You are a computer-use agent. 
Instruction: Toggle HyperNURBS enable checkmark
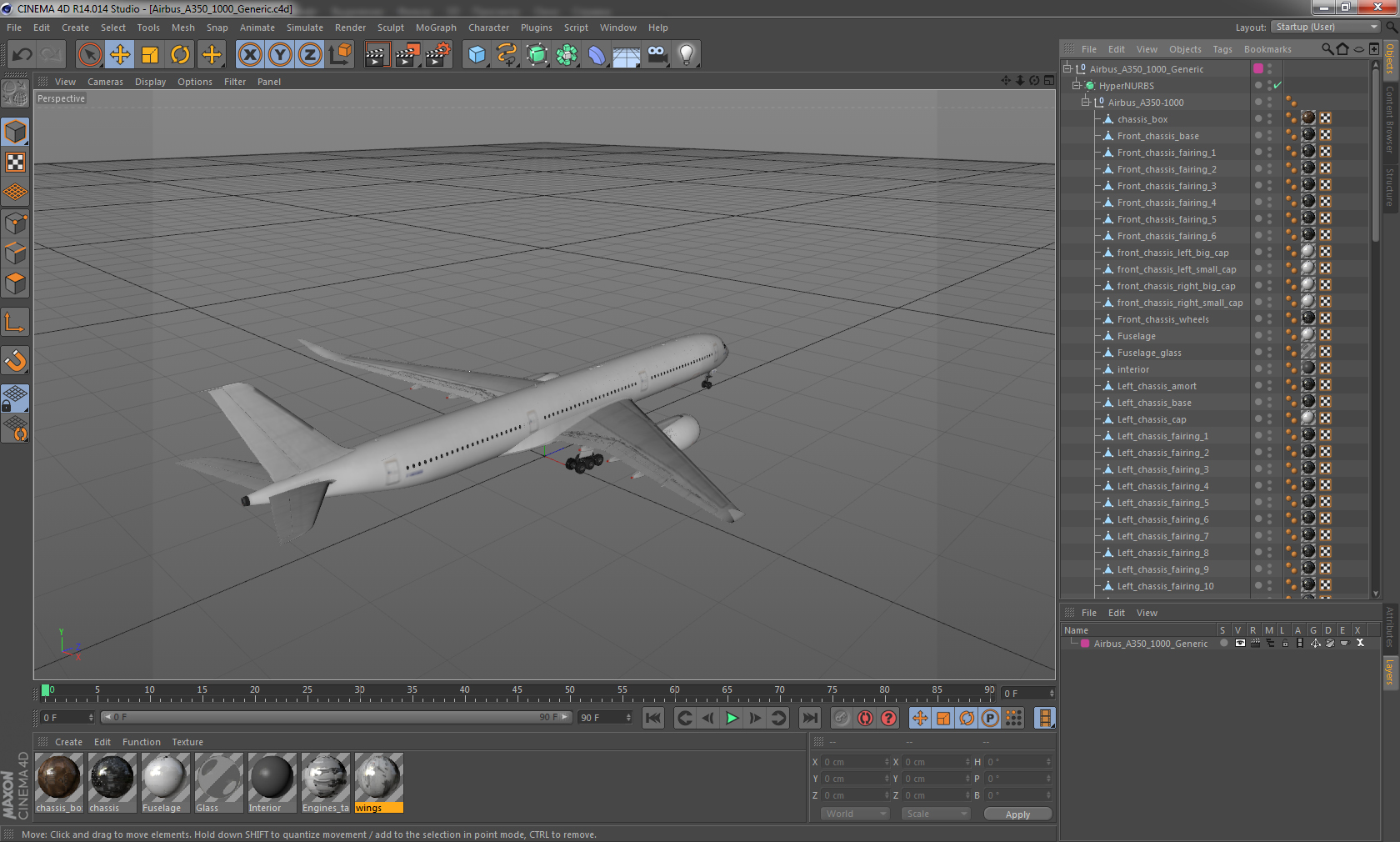pos(1277,85)
